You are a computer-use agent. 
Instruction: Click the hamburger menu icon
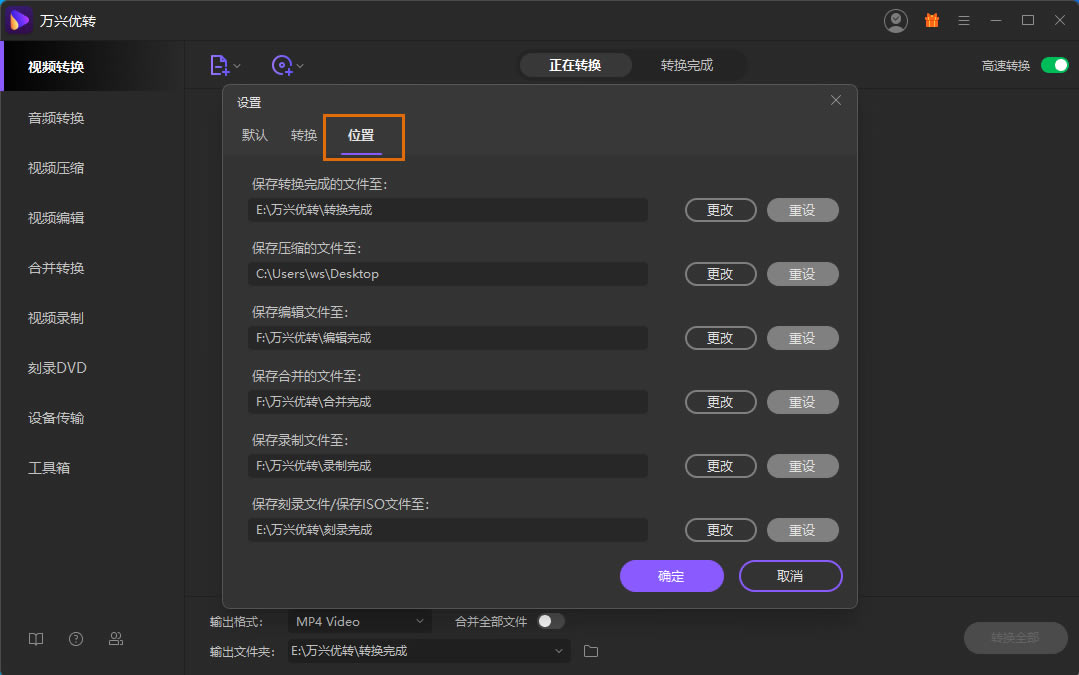point(964,19)
